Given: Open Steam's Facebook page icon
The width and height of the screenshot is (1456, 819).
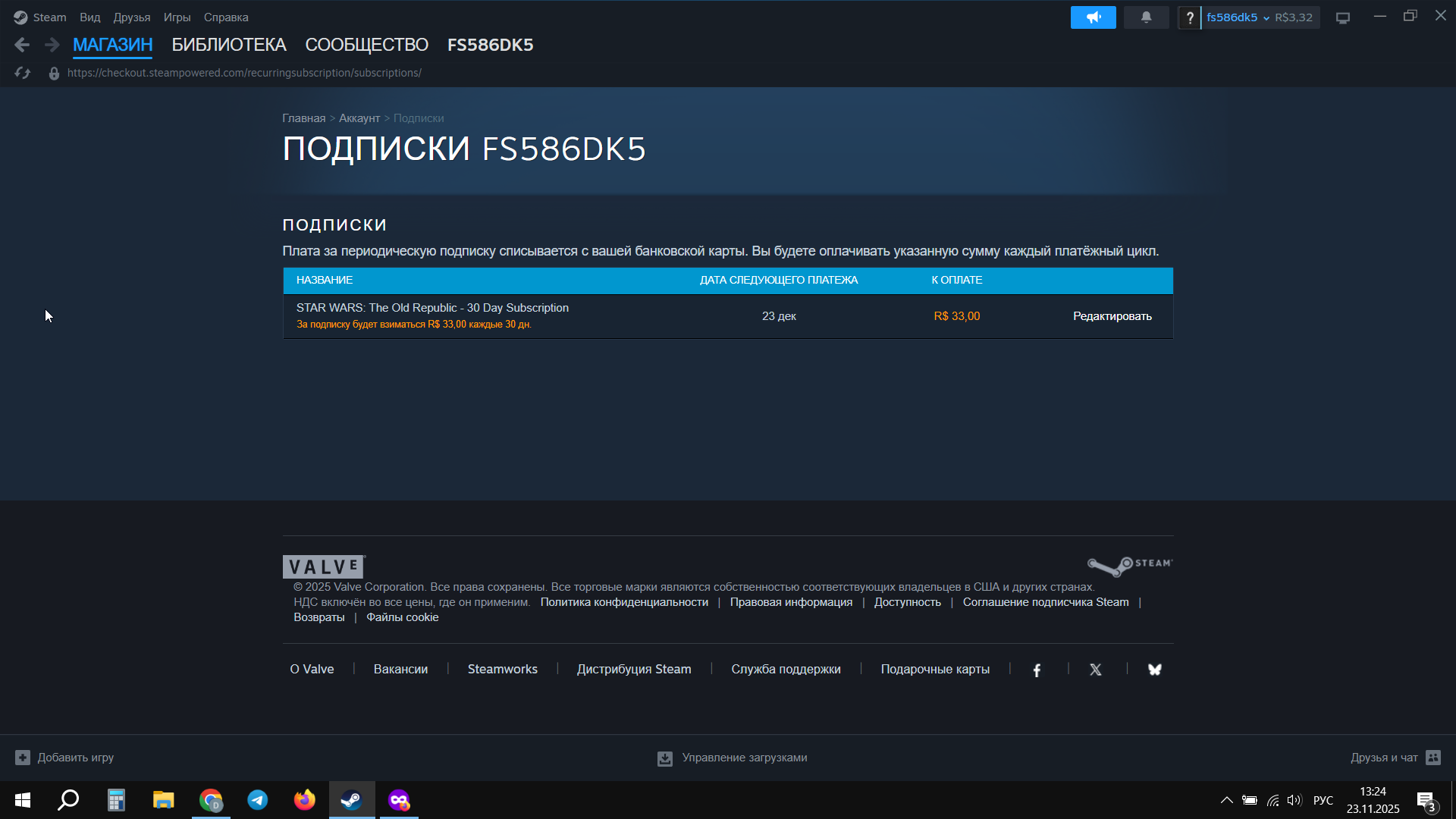Looking at the screenshot, I should click(1037, 670).
